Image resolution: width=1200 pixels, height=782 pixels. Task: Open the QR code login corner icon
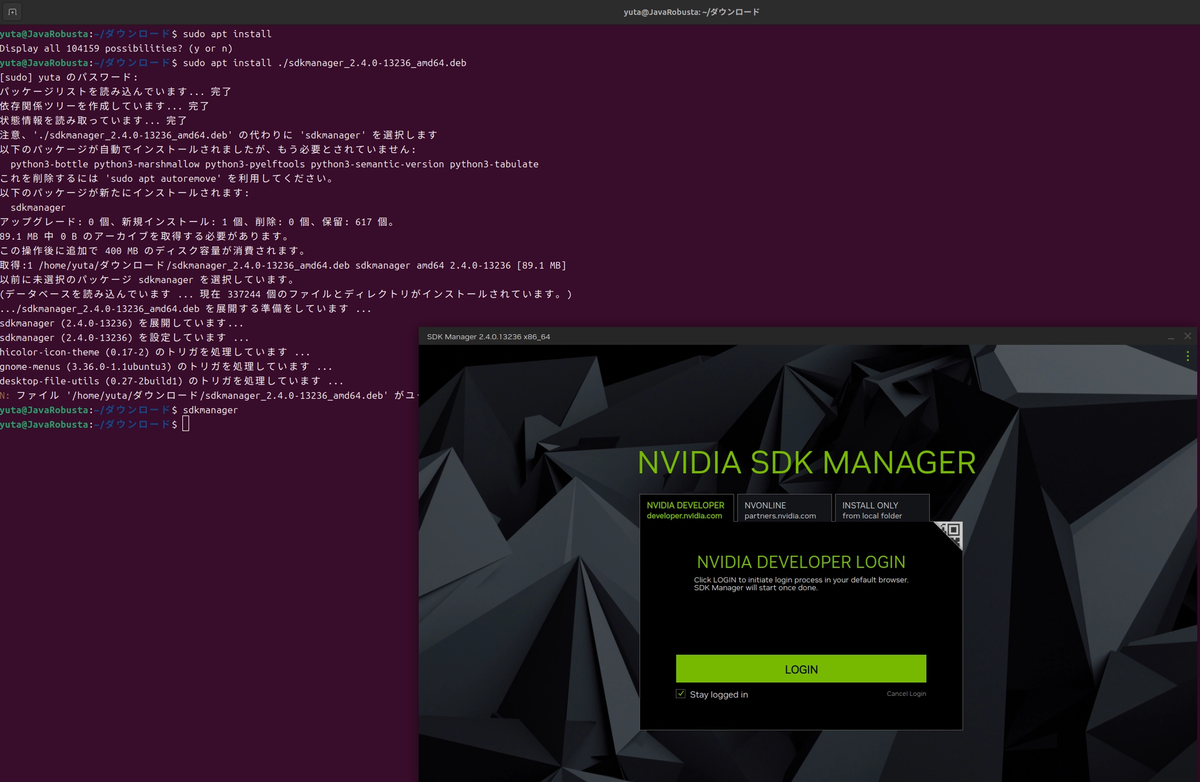[x=950, y=533]
